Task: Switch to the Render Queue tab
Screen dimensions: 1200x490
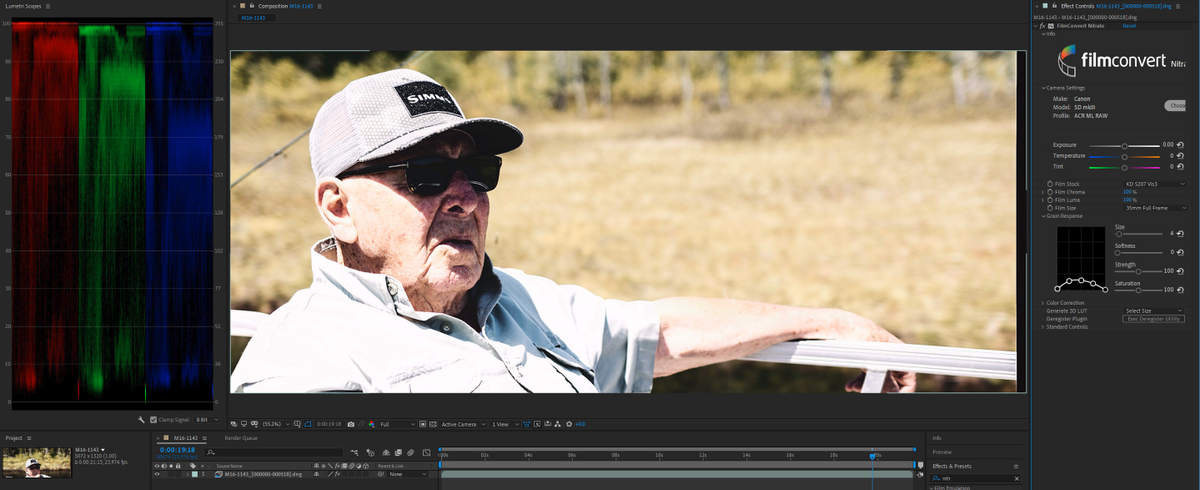Action: click(241, 438)
